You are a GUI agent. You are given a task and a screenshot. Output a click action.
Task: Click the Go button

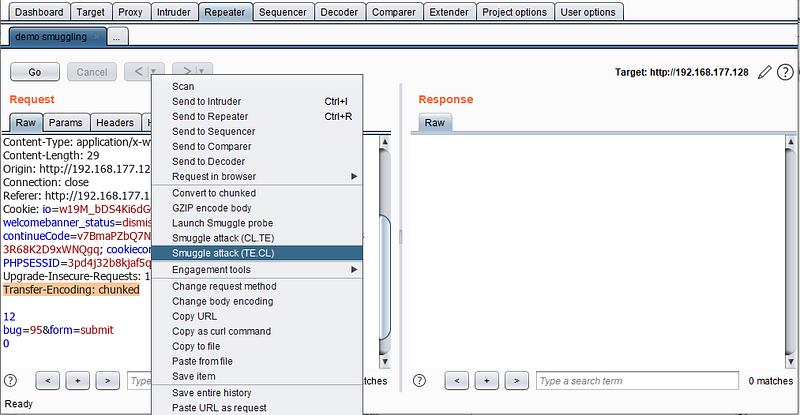(x=35, y=72)
